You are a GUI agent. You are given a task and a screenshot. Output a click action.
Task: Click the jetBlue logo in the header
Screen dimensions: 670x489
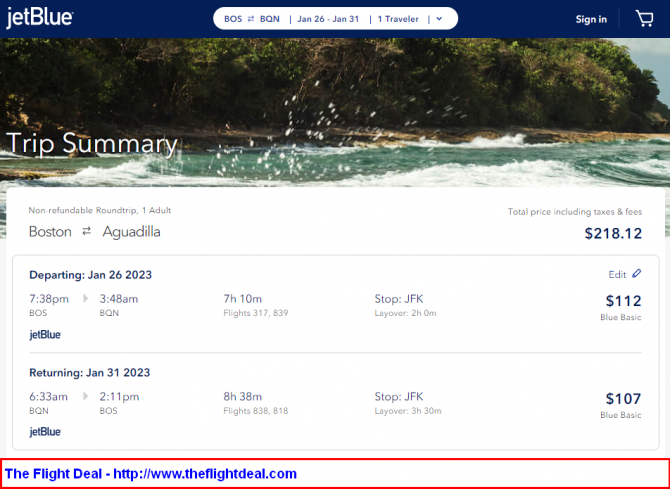39,18
